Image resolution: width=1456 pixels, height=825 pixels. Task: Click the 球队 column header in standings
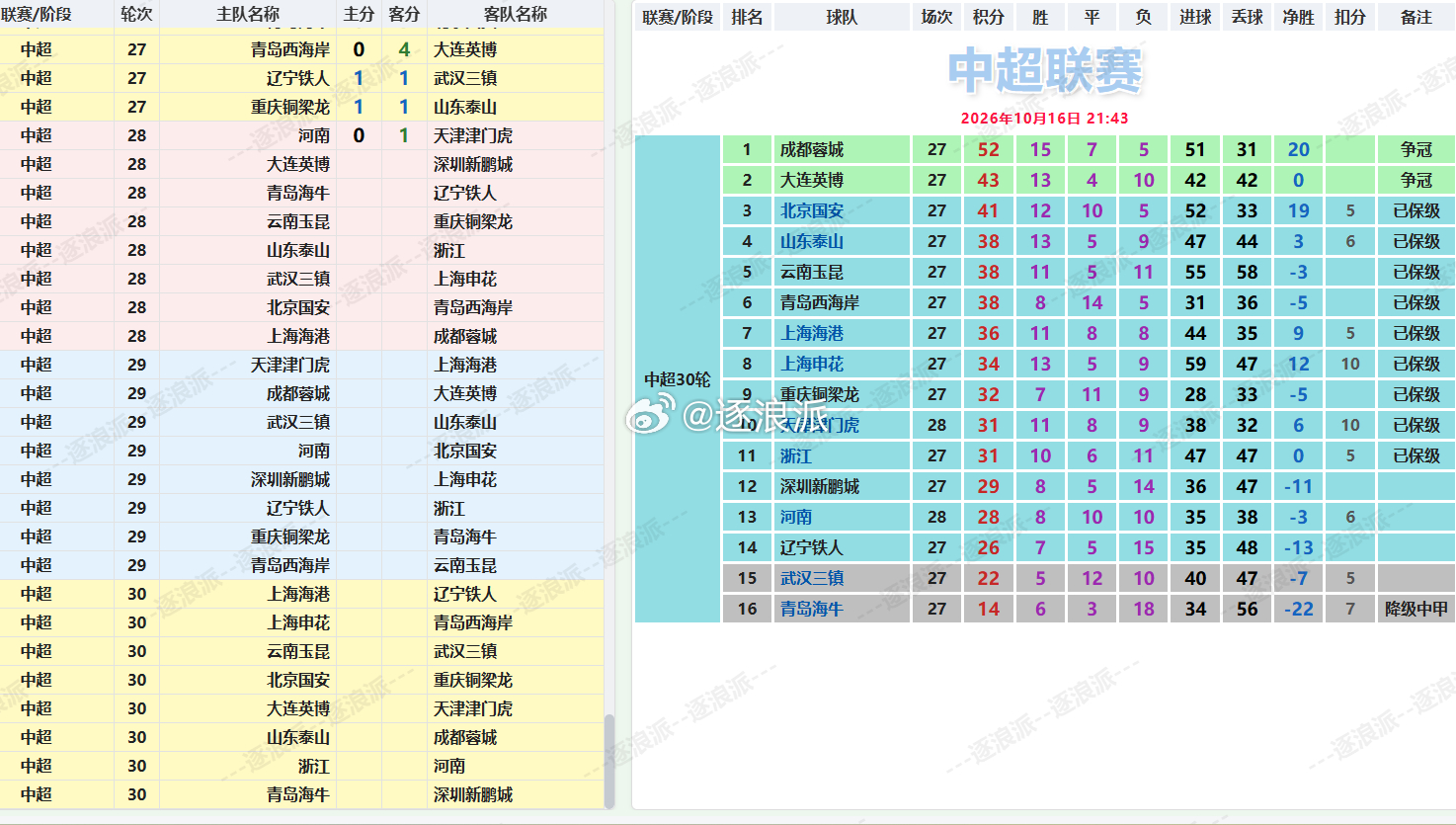coord(842,17)
